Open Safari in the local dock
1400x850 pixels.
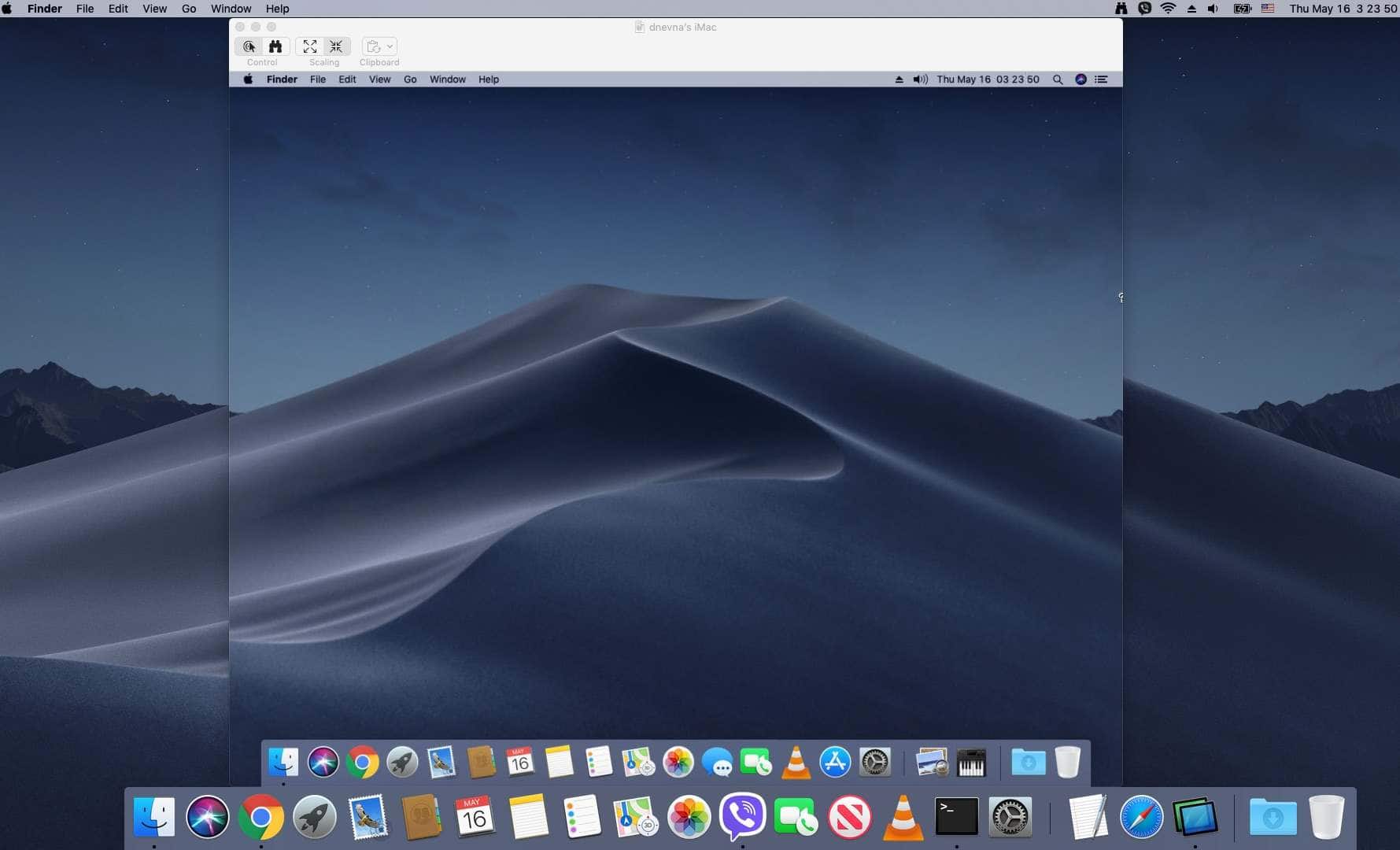point(1141,817)
